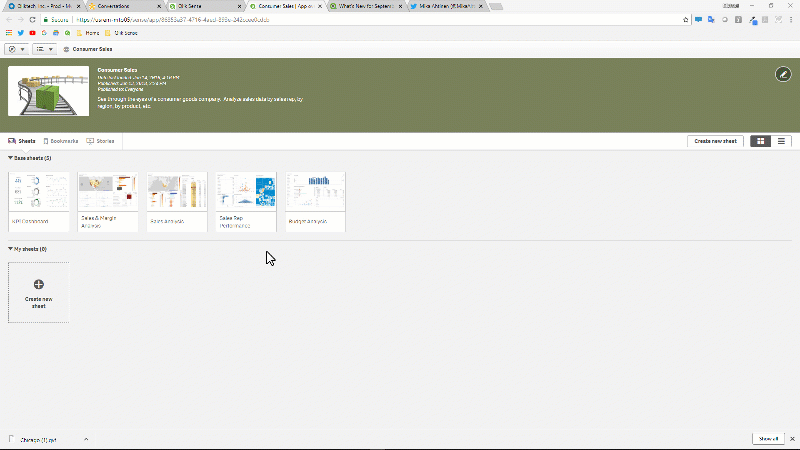This screenshot has height=450, width=800.
Task: Switch to the Conversations browser tab
Action: 122,6
